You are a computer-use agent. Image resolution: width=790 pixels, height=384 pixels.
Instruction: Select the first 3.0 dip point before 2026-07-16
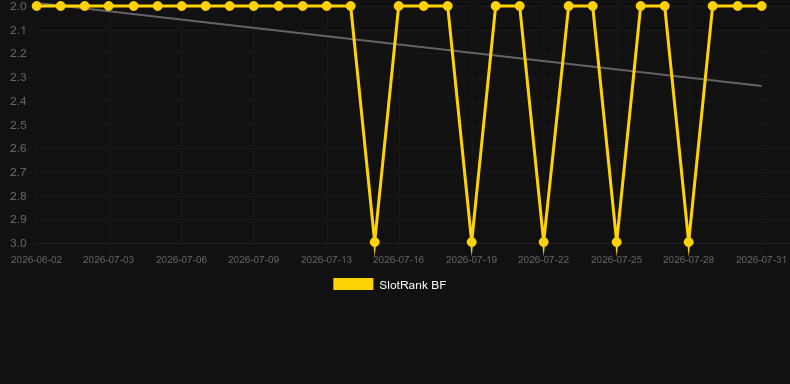(374, 242)
